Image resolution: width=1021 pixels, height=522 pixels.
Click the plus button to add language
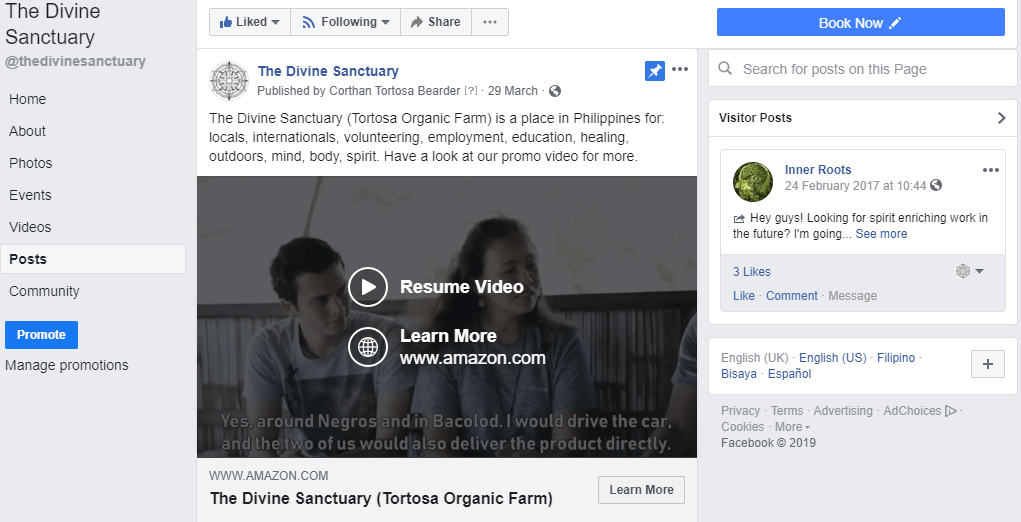[x=987, y=365]
